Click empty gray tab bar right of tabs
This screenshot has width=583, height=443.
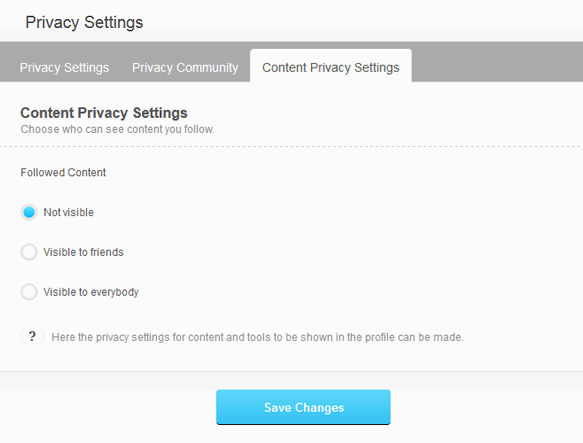497,62
